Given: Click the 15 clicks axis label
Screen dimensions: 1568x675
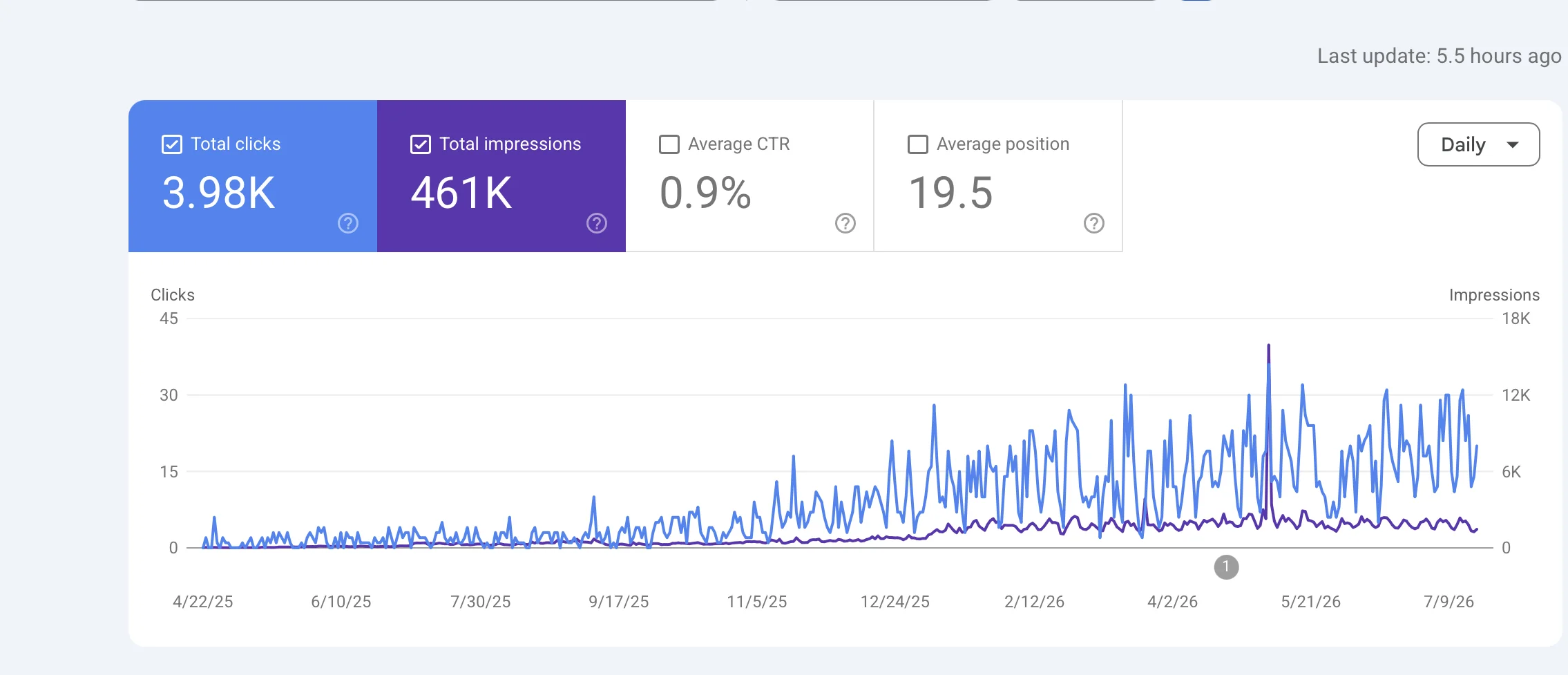Looking at the screenshot, I should click(169, 472).
